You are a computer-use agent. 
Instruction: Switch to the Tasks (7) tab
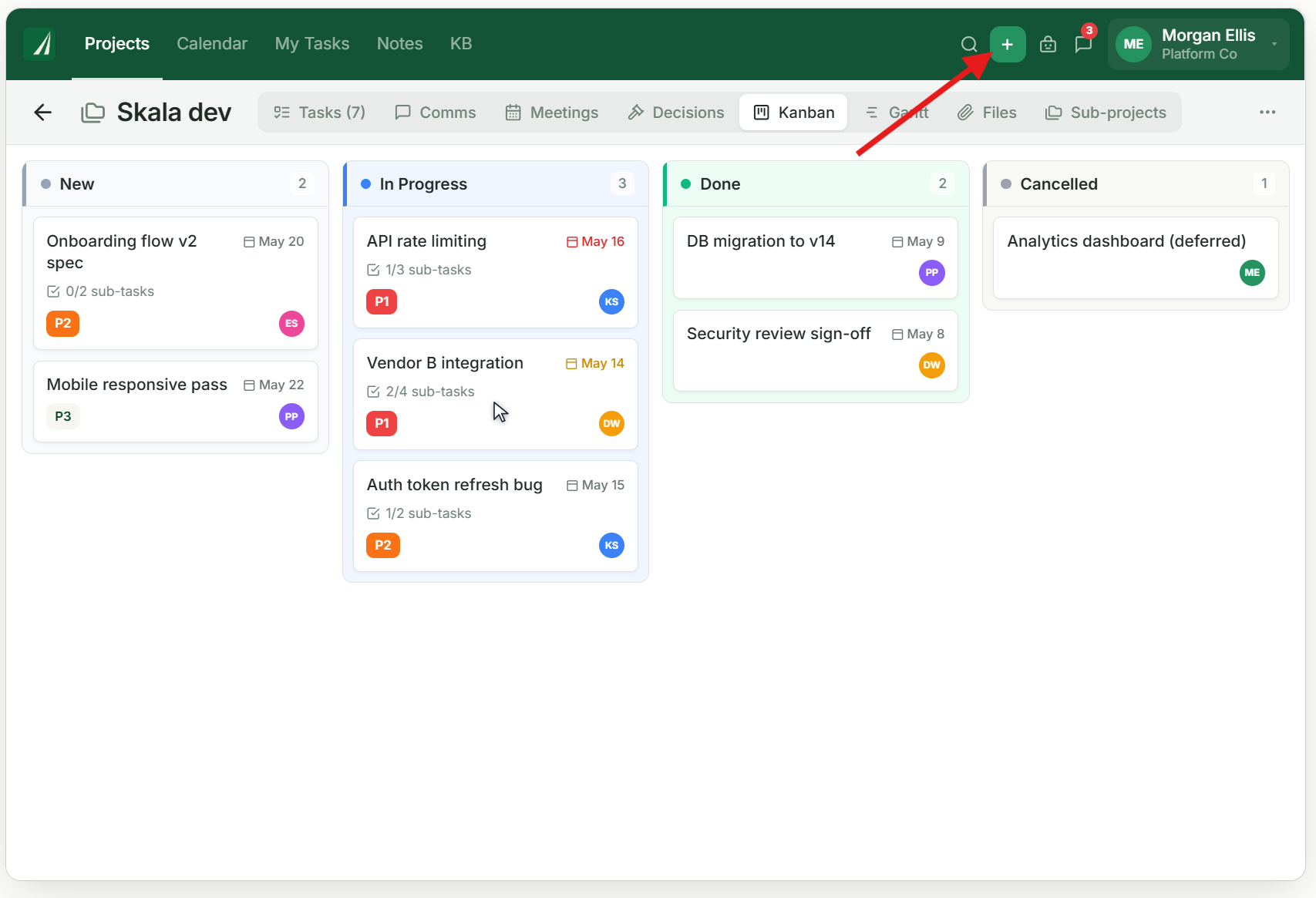[x=319, y=113]
